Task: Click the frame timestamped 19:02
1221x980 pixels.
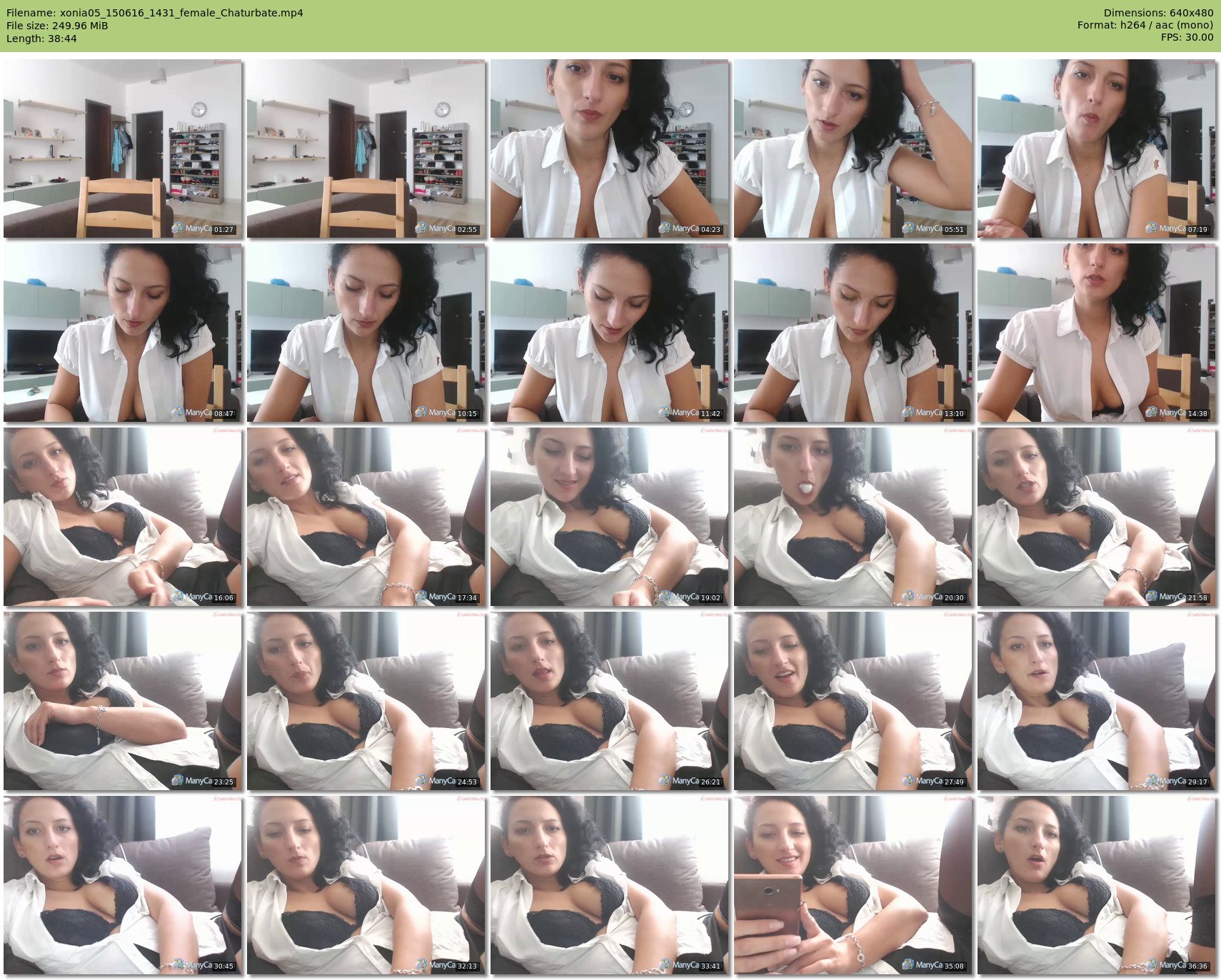Action: pos(609,517)
